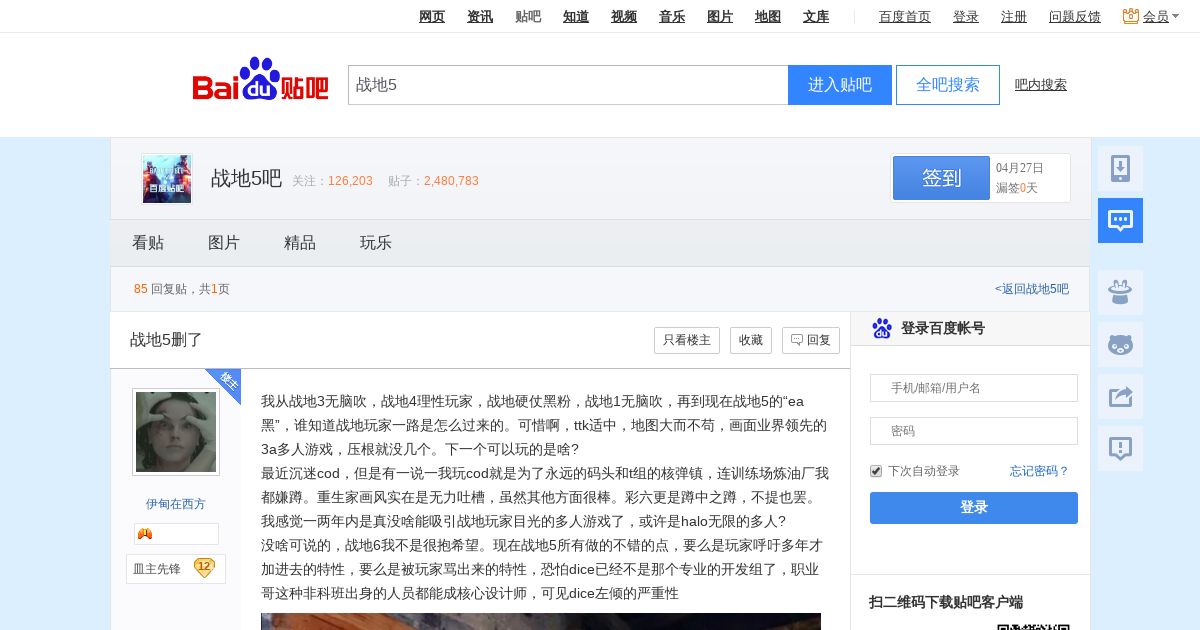Open the app download sidebar icon

tap(1120, 169)
